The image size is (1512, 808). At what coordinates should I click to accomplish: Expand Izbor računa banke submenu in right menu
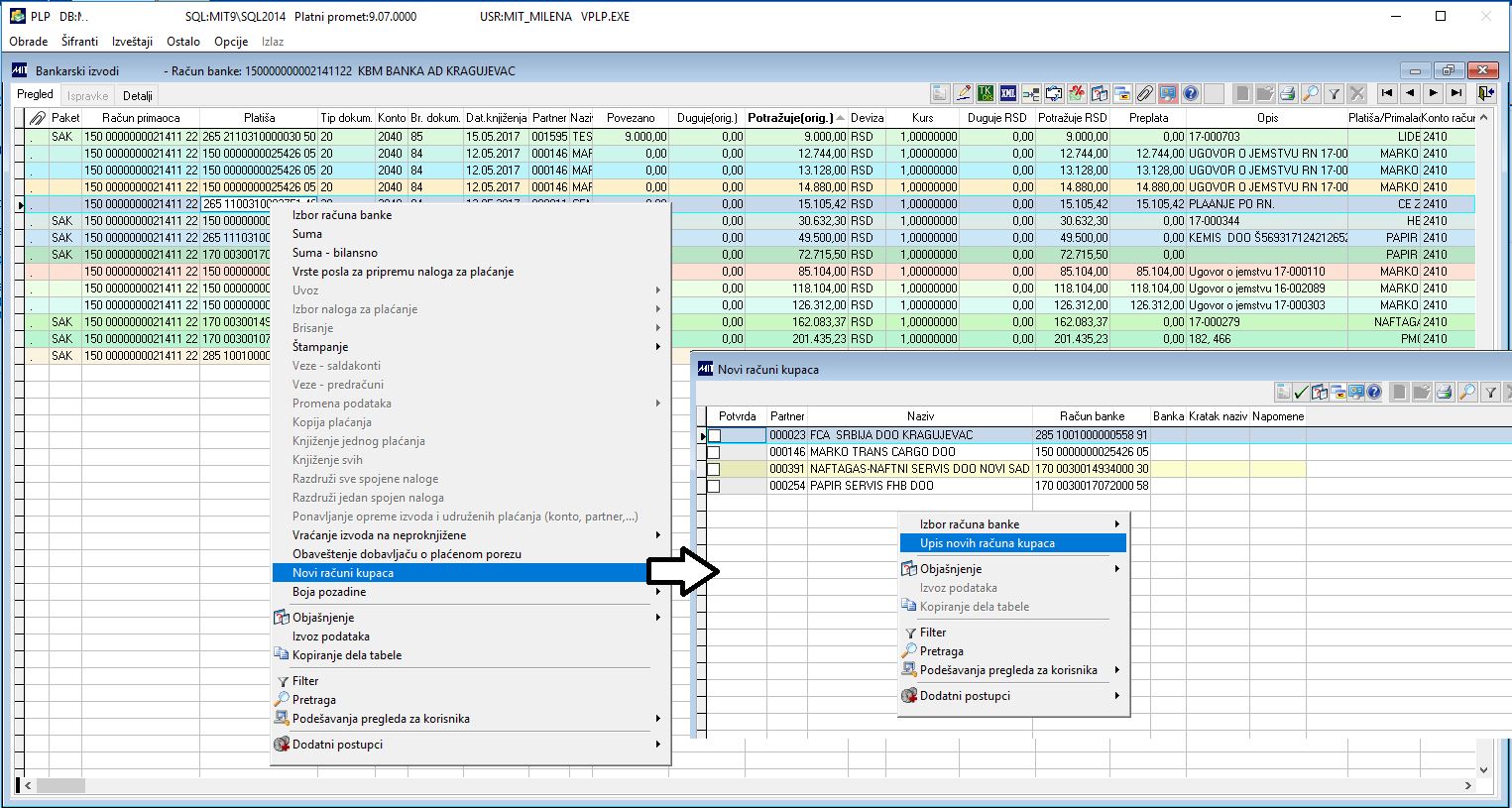(1012, 524)
